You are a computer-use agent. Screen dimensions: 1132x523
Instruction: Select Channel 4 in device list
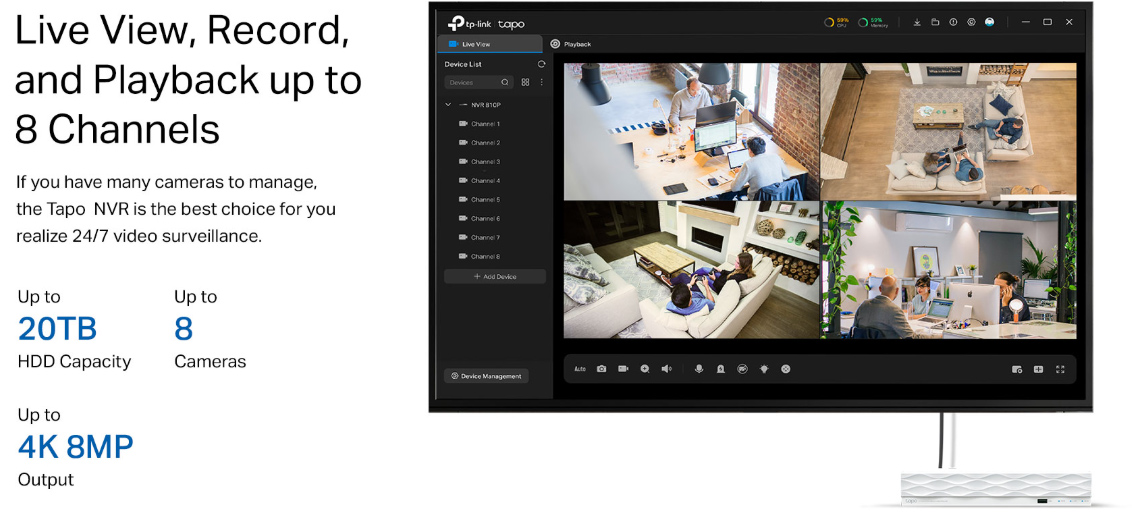479,181
